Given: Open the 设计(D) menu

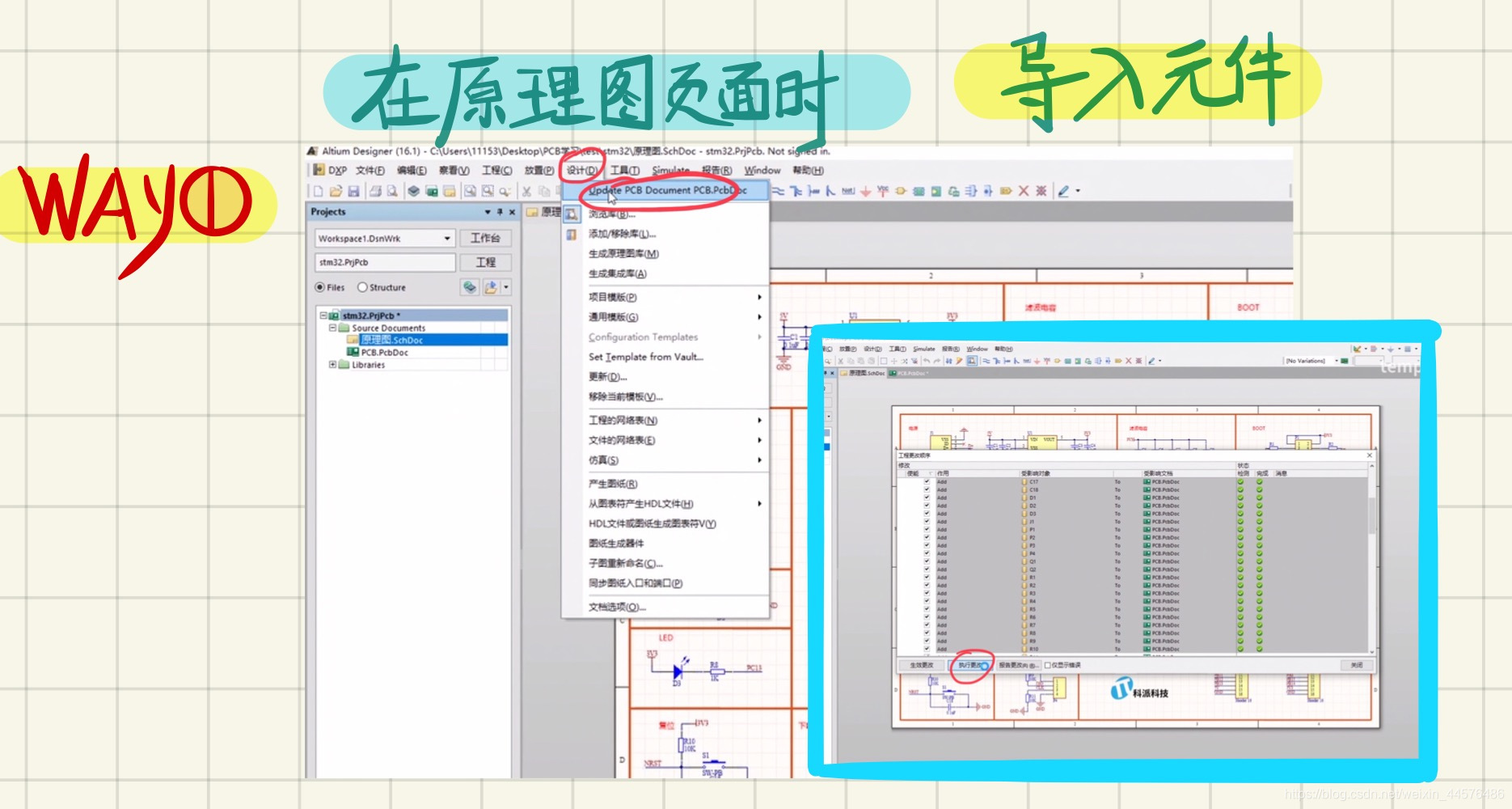Looking at the screenshot, I should coord(581,170).
